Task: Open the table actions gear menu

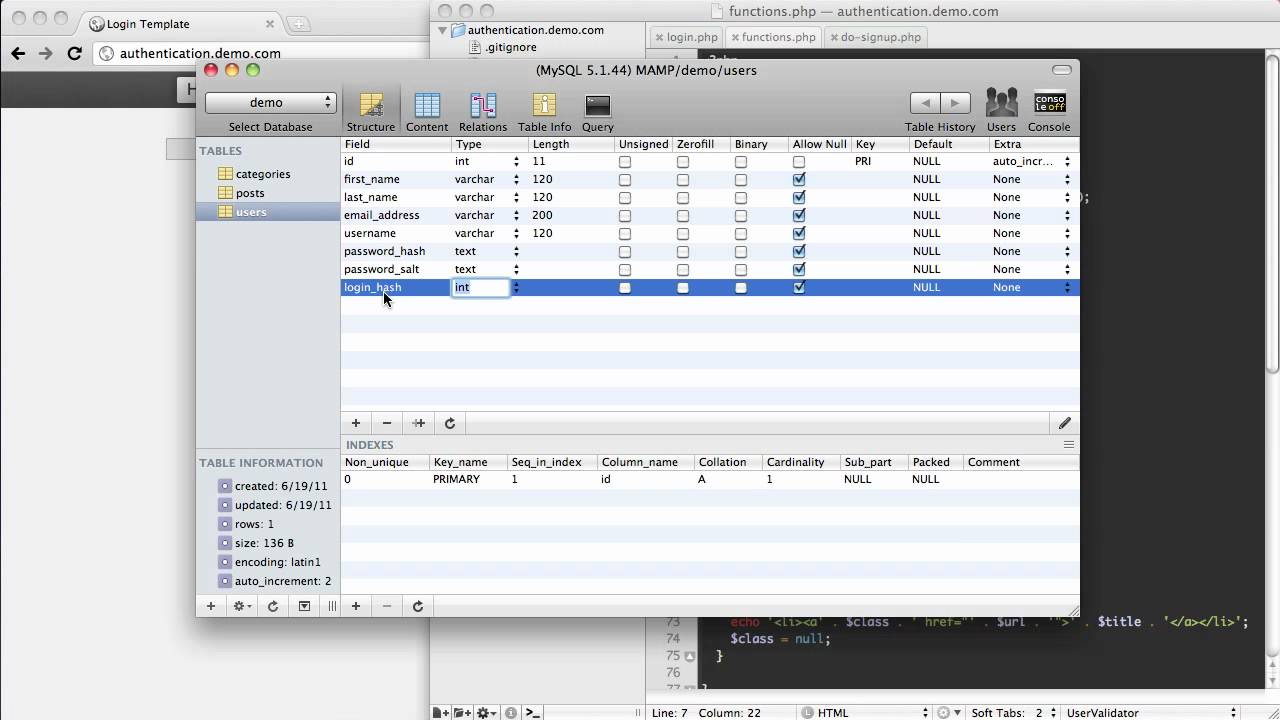Action: point(242,606)
